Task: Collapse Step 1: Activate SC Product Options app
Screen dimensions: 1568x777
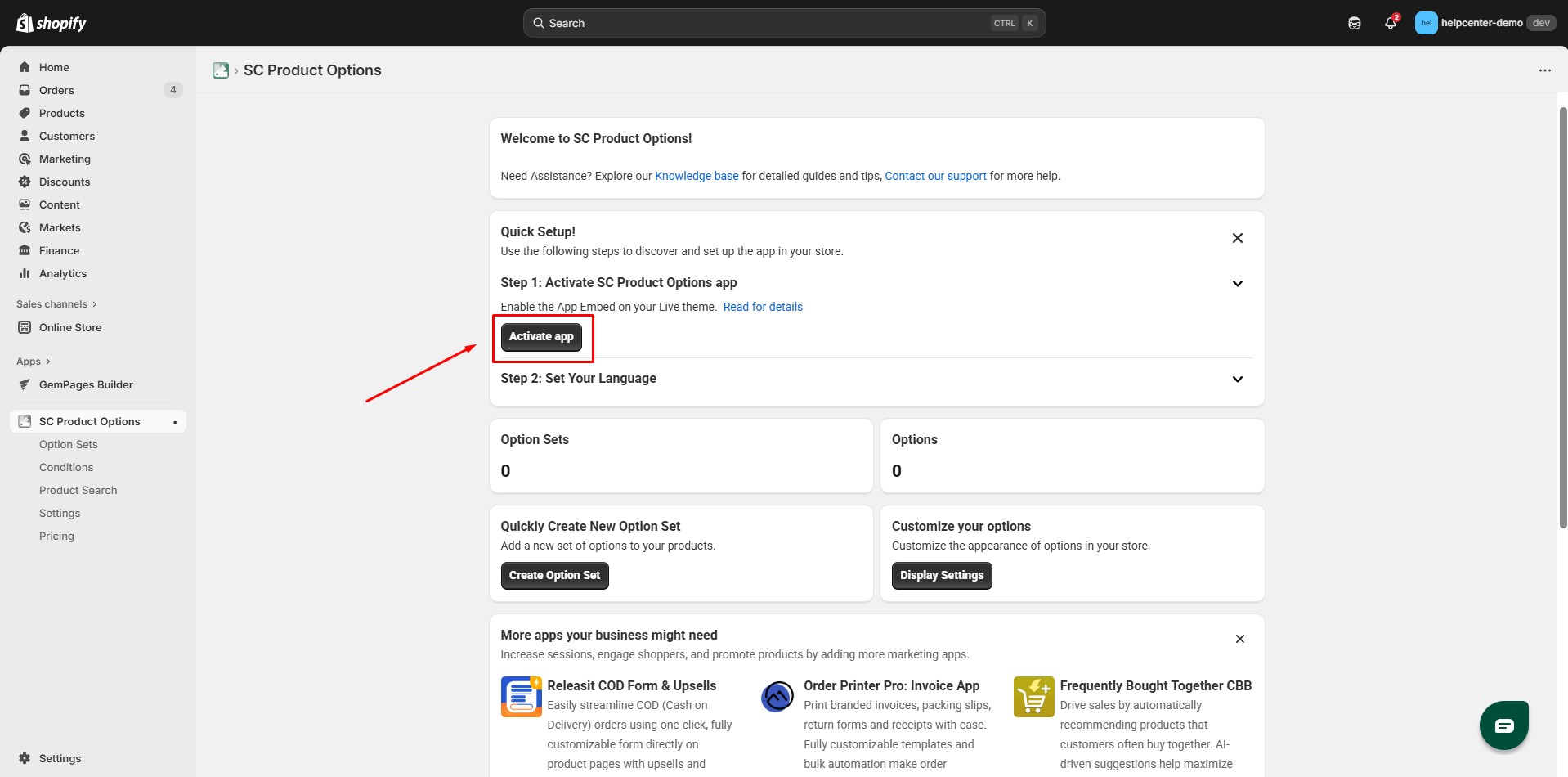Action: point(1237,283)
